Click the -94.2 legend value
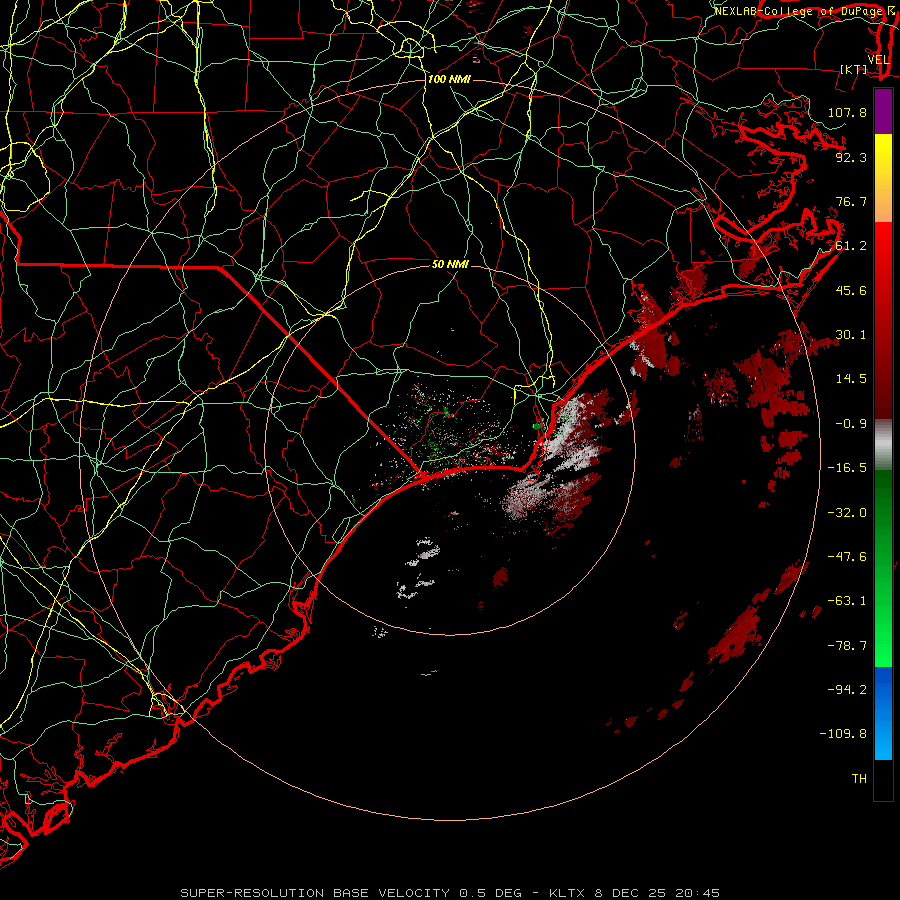Screen dimensions: 900x900 (x=847, y=689)
